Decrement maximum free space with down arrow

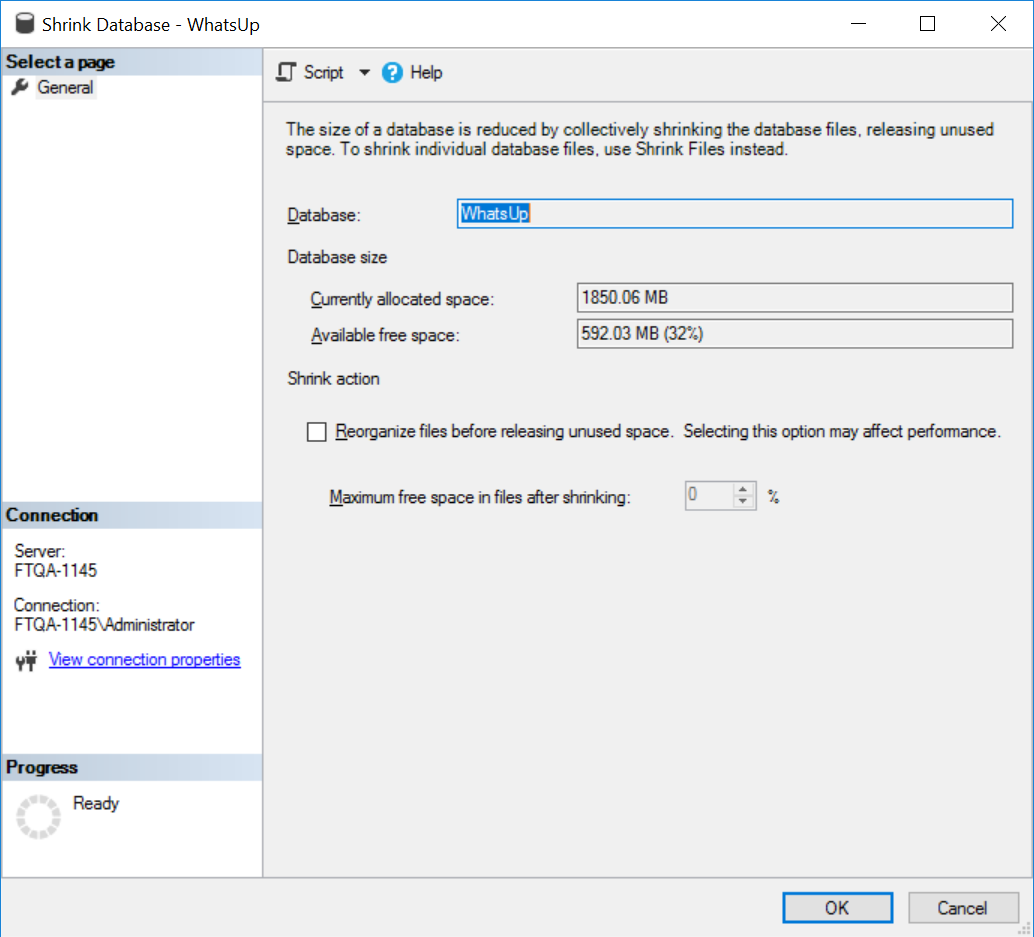coord(742,500)
